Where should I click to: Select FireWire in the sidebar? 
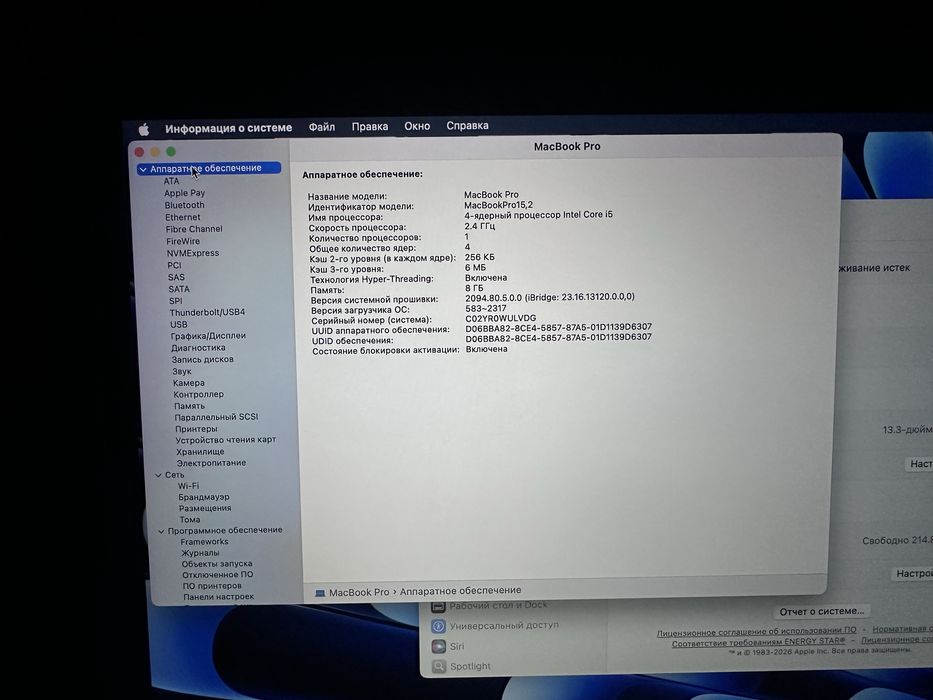click(x=183, y=241)
